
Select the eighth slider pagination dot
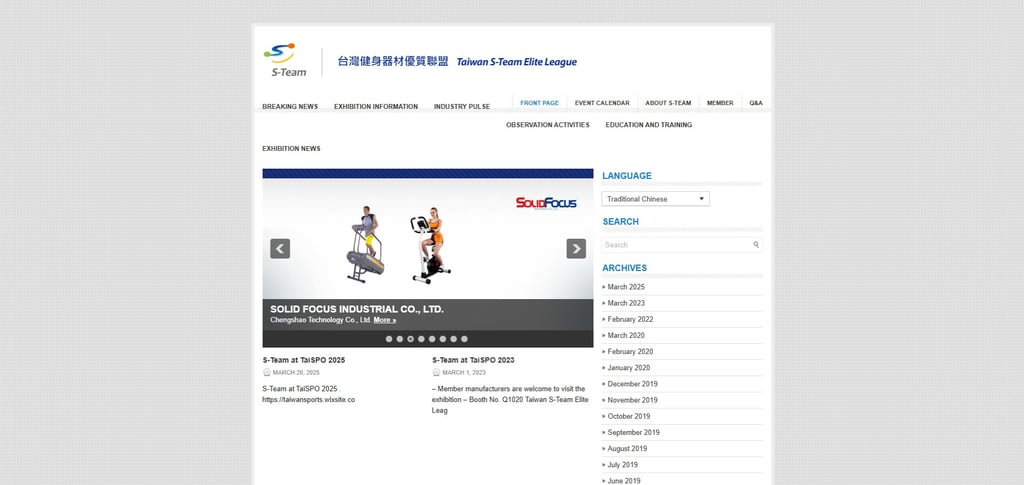click(x=464, y=339)
